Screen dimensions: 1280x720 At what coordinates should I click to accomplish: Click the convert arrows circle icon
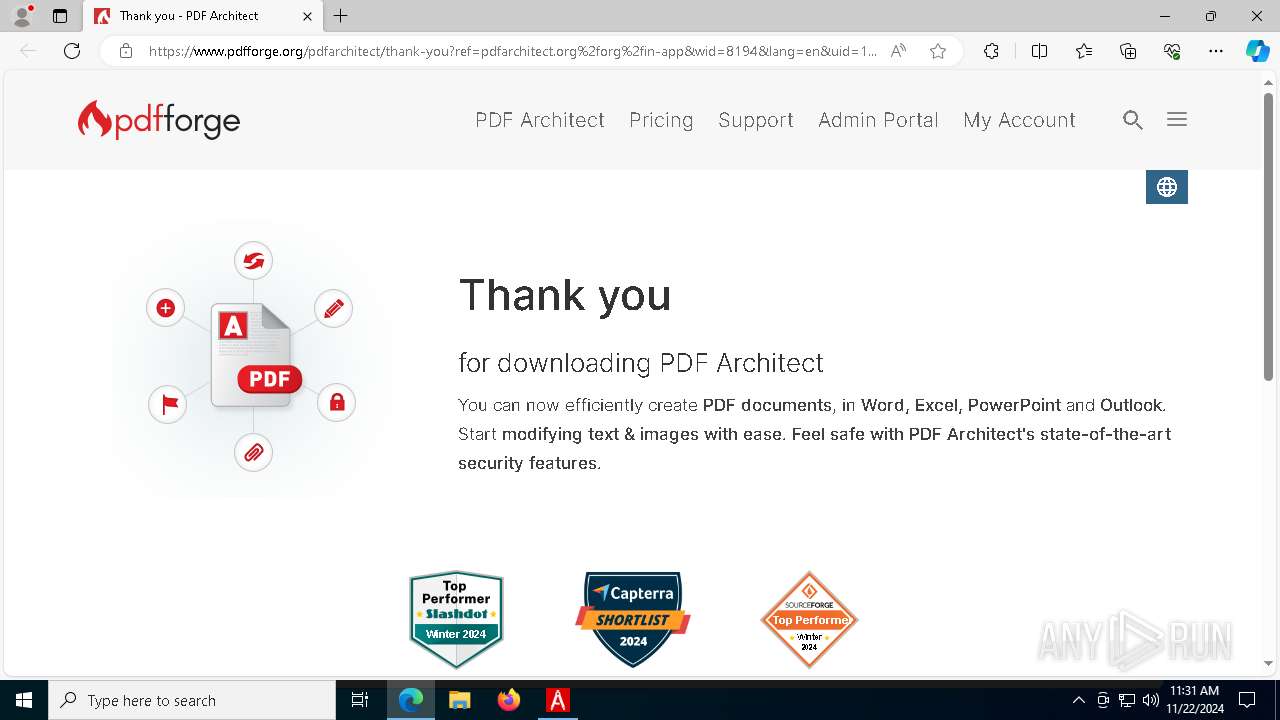point(254,261)
